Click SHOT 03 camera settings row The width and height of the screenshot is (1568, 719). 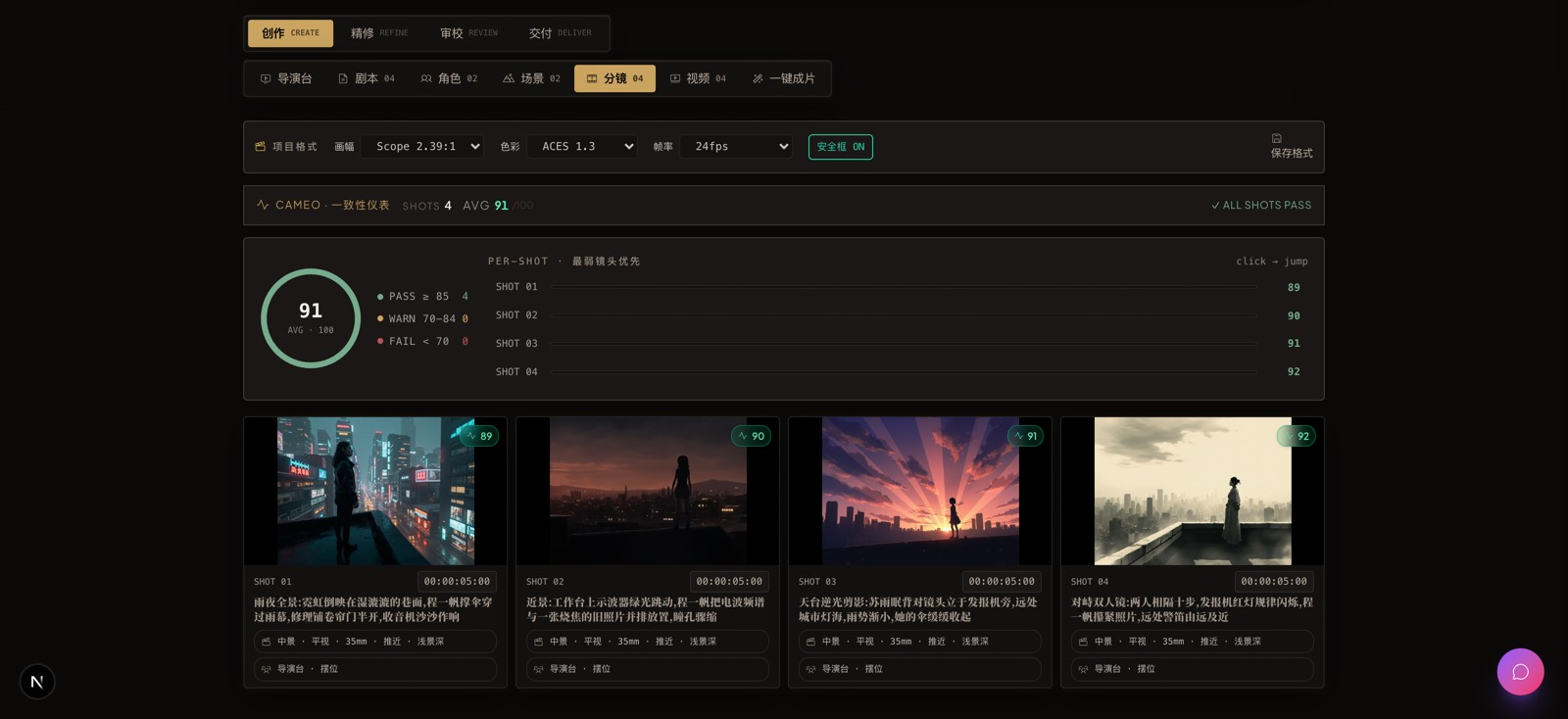pyautogui.click(x=920, y=642)
